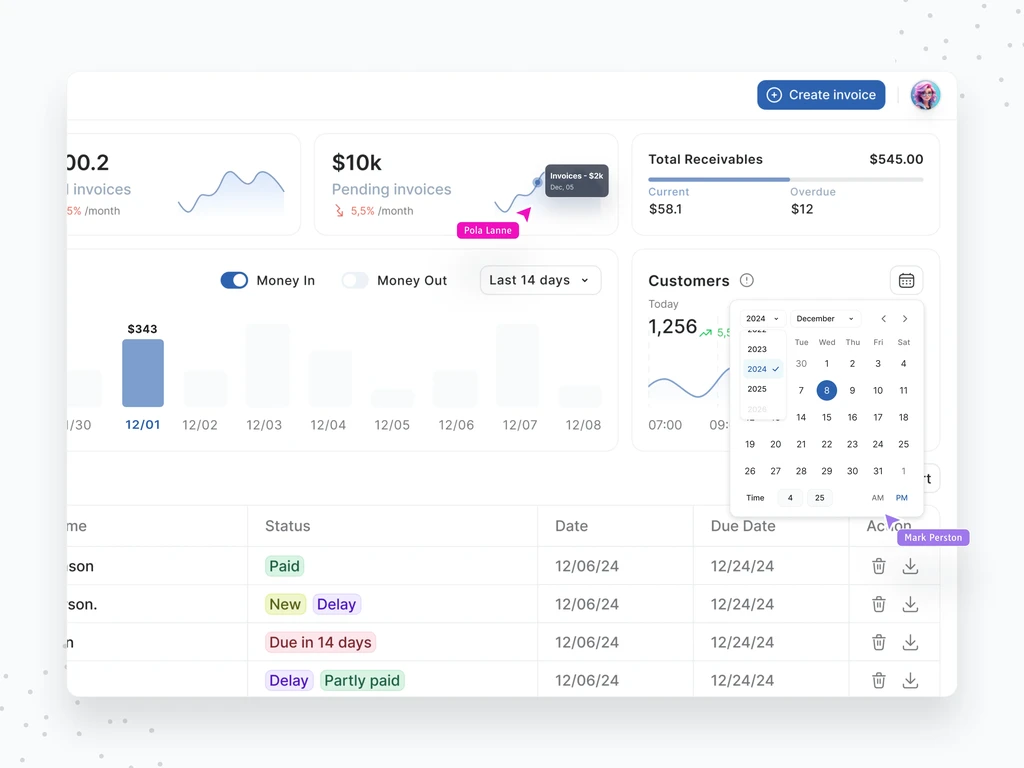Click the Total Receivables progress bar

pyautogui.click(x=786, y=179)
